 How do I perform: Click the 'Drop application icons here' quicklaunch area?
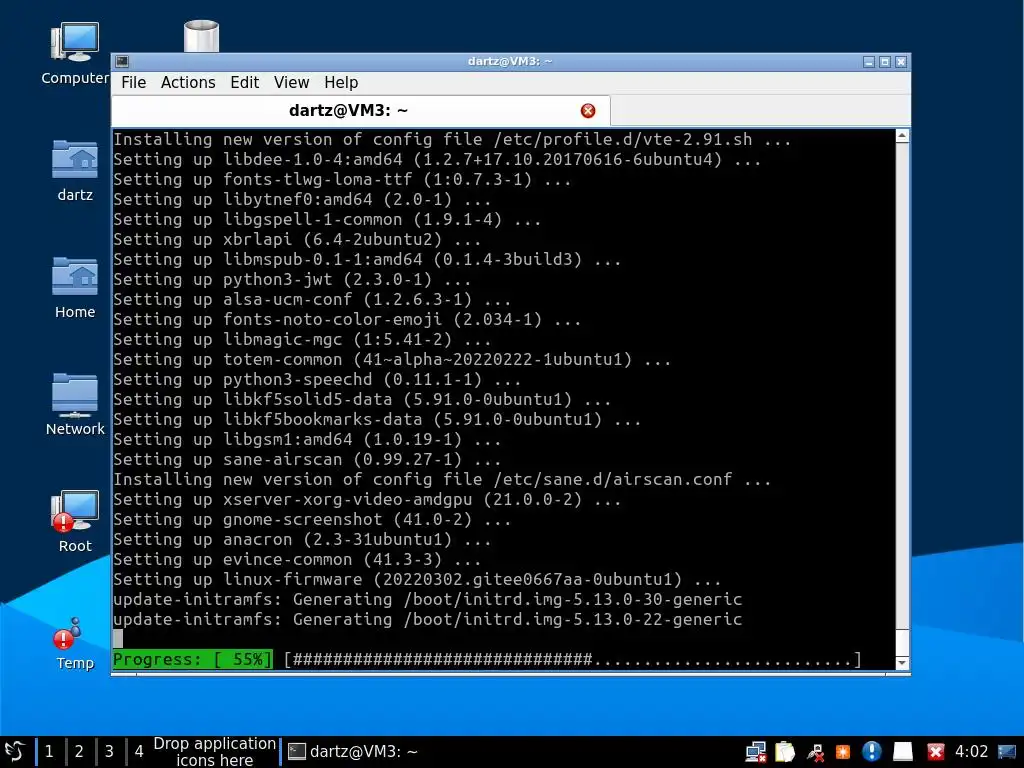214,752
